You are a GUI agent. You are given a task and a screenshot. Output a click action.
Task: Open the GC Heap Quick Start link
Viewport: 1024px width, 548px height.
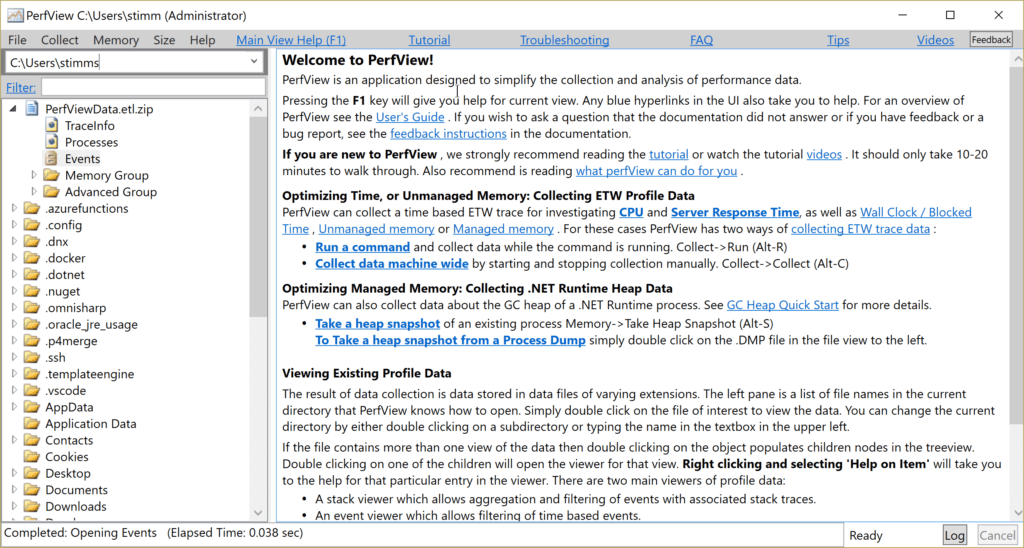point(782,305)
